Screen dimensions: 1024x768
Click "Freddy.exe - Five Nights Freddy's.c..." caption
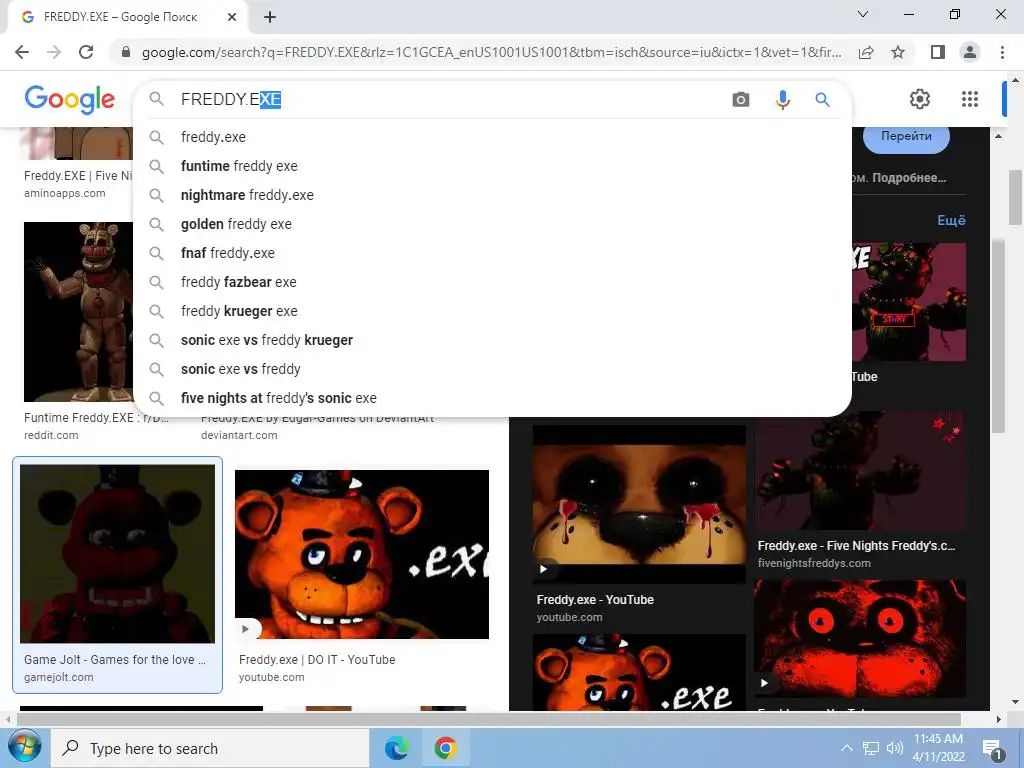(x=856, y=545)
